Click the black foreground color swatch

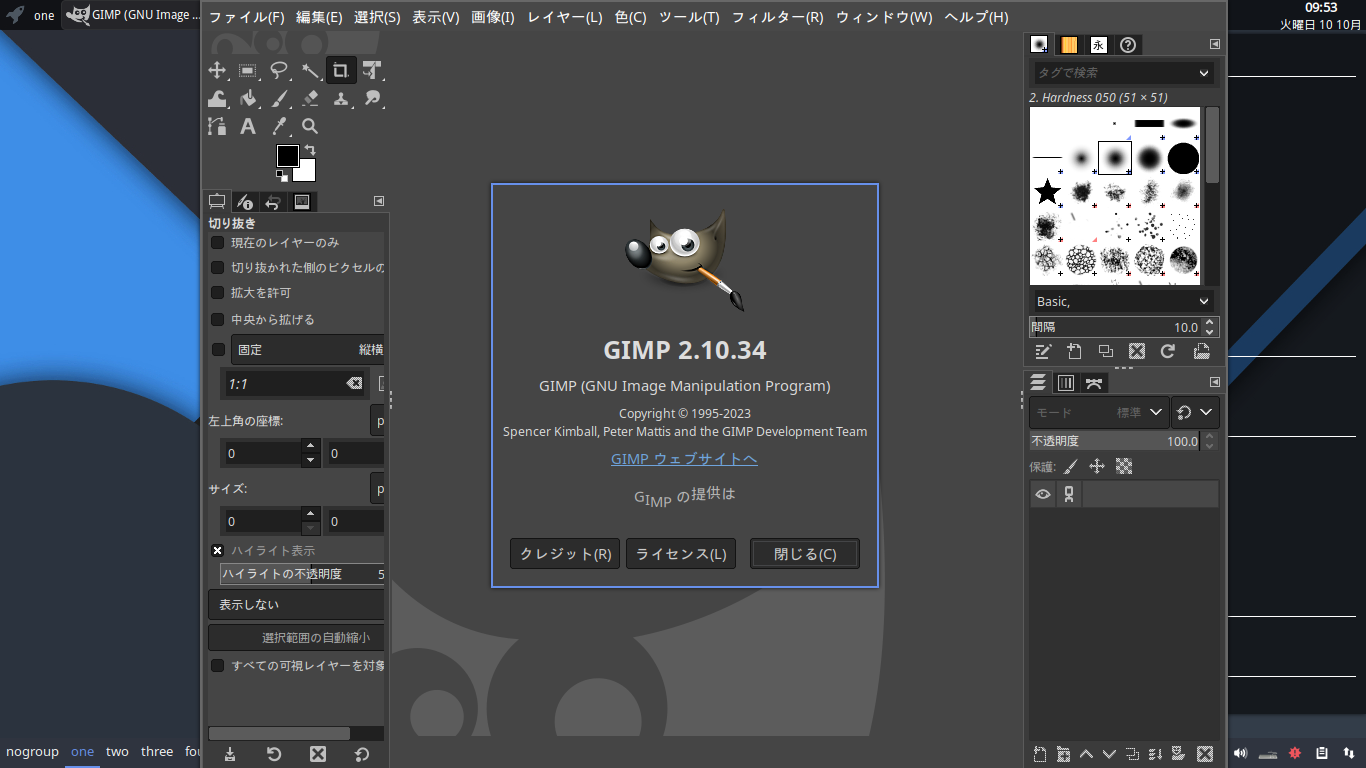point(286,154)
